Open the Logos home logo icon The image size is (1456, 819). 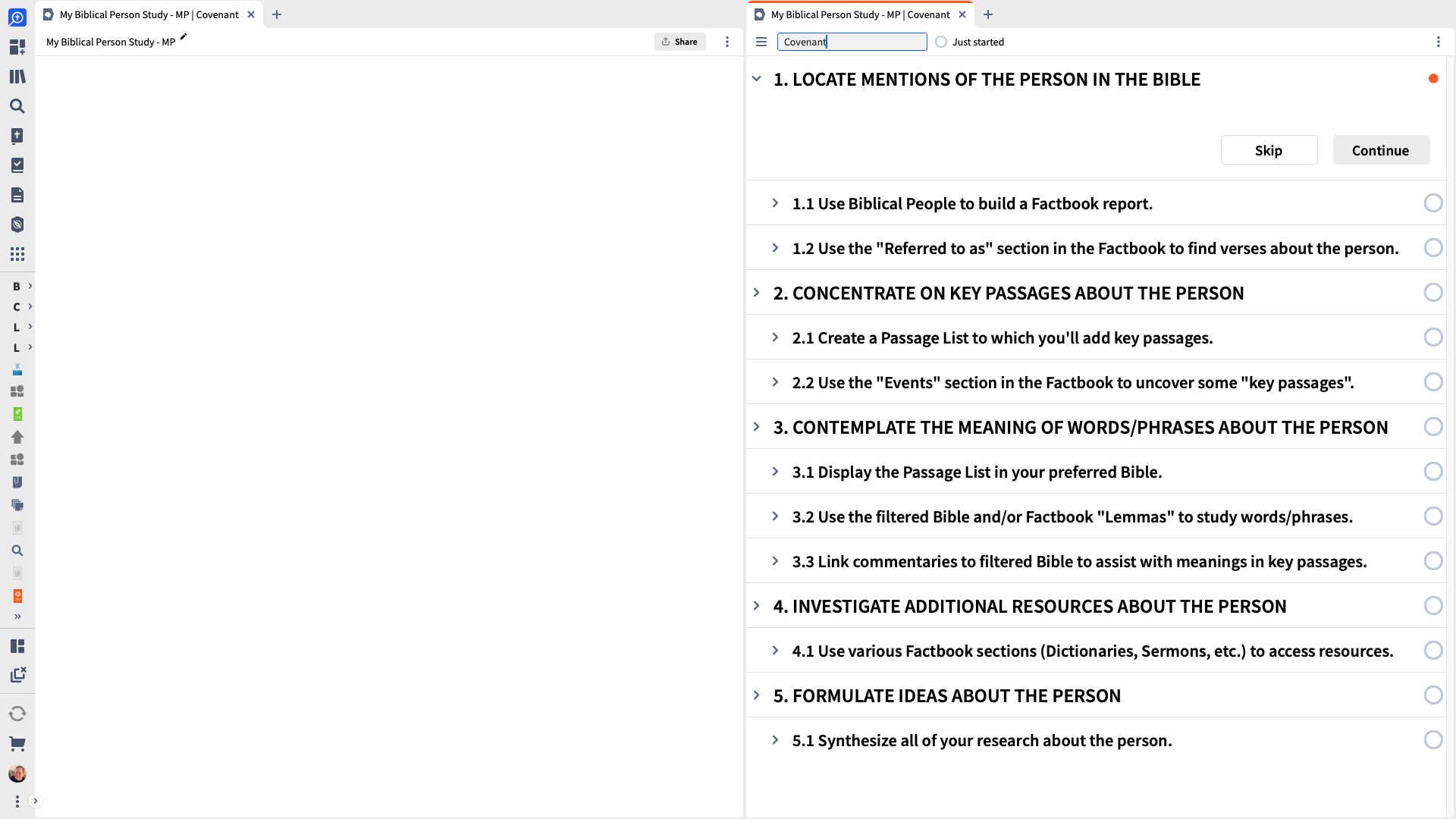(17, 17)
